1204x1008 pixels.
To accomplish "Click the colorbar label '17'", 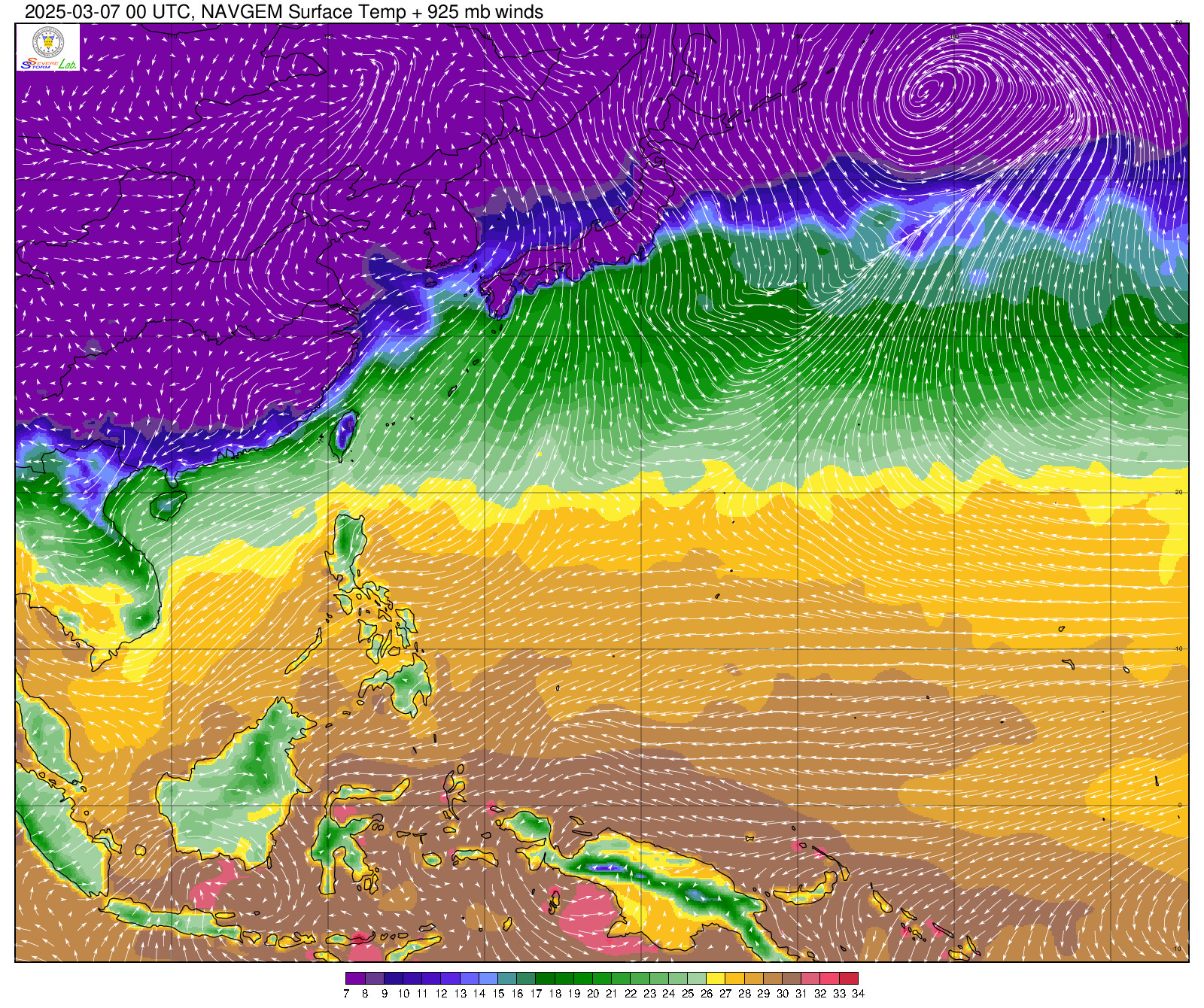I will click(x=536, y=994).
